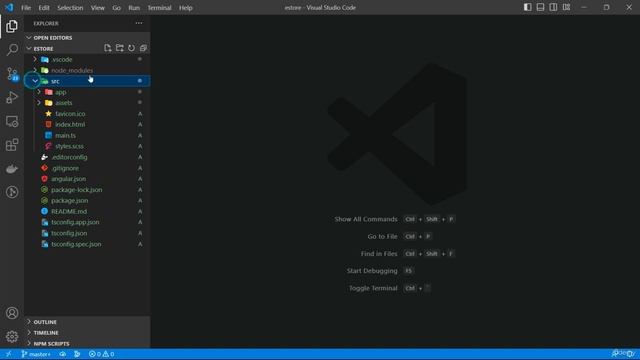The height and width of the screenshot is (360, 640).
Task: Open the Go menu
Action: coord(116,8)
